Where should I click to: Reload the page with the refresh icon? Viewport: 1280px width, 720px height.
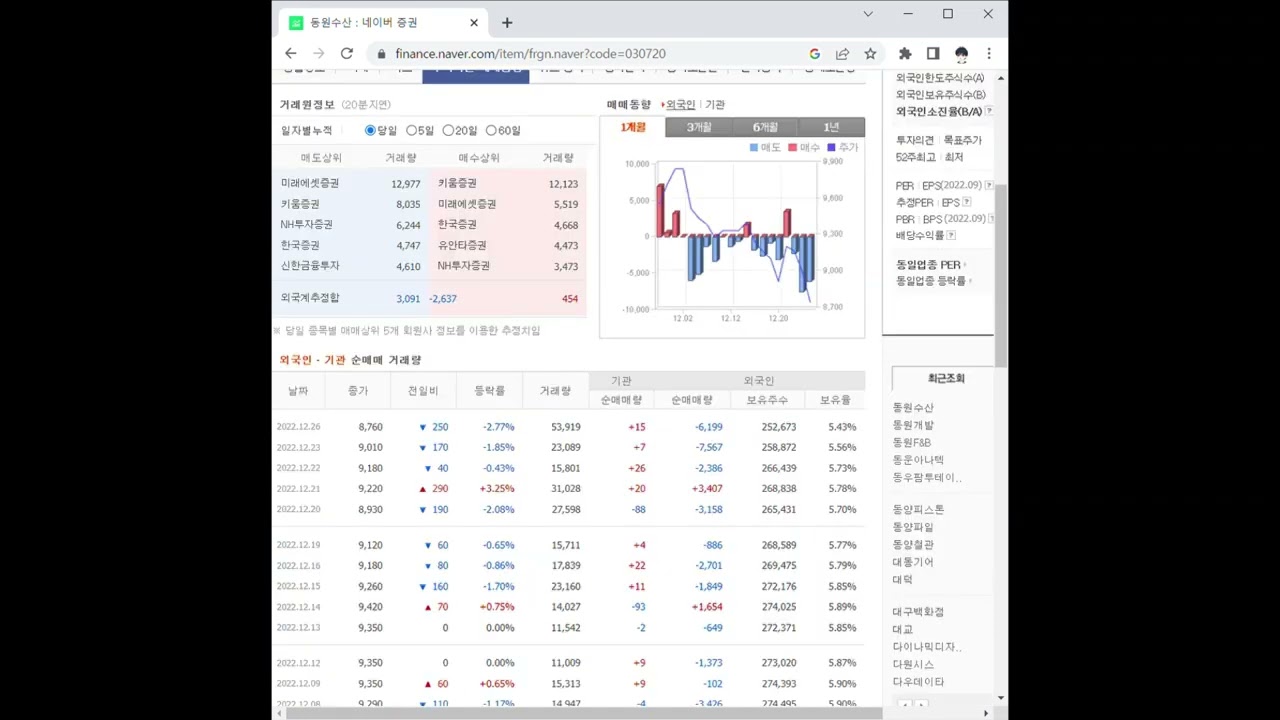[x=346, y=53]
